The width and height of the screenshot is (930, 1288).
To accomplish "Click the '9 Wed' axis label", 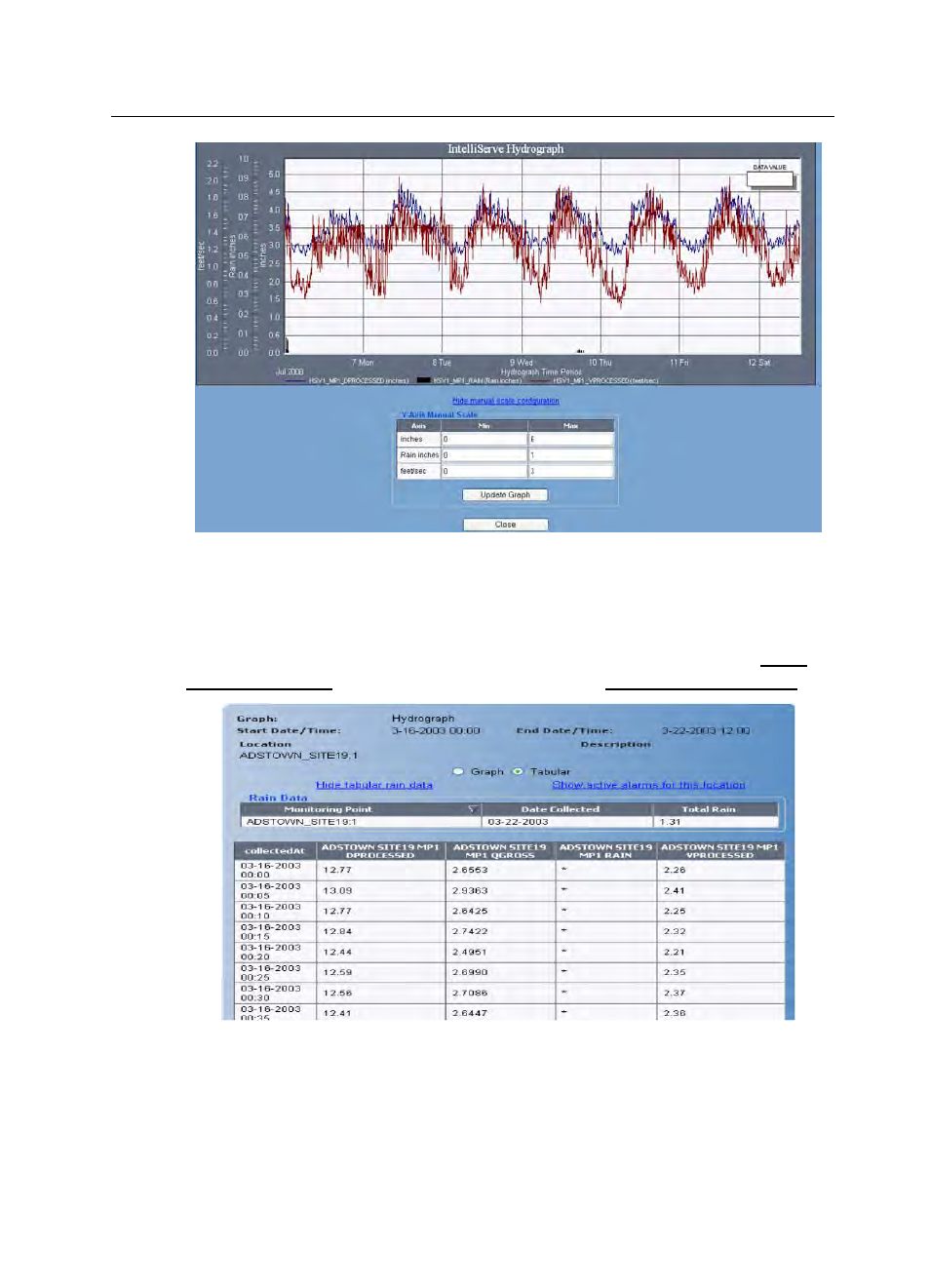I will pos(522,363).
